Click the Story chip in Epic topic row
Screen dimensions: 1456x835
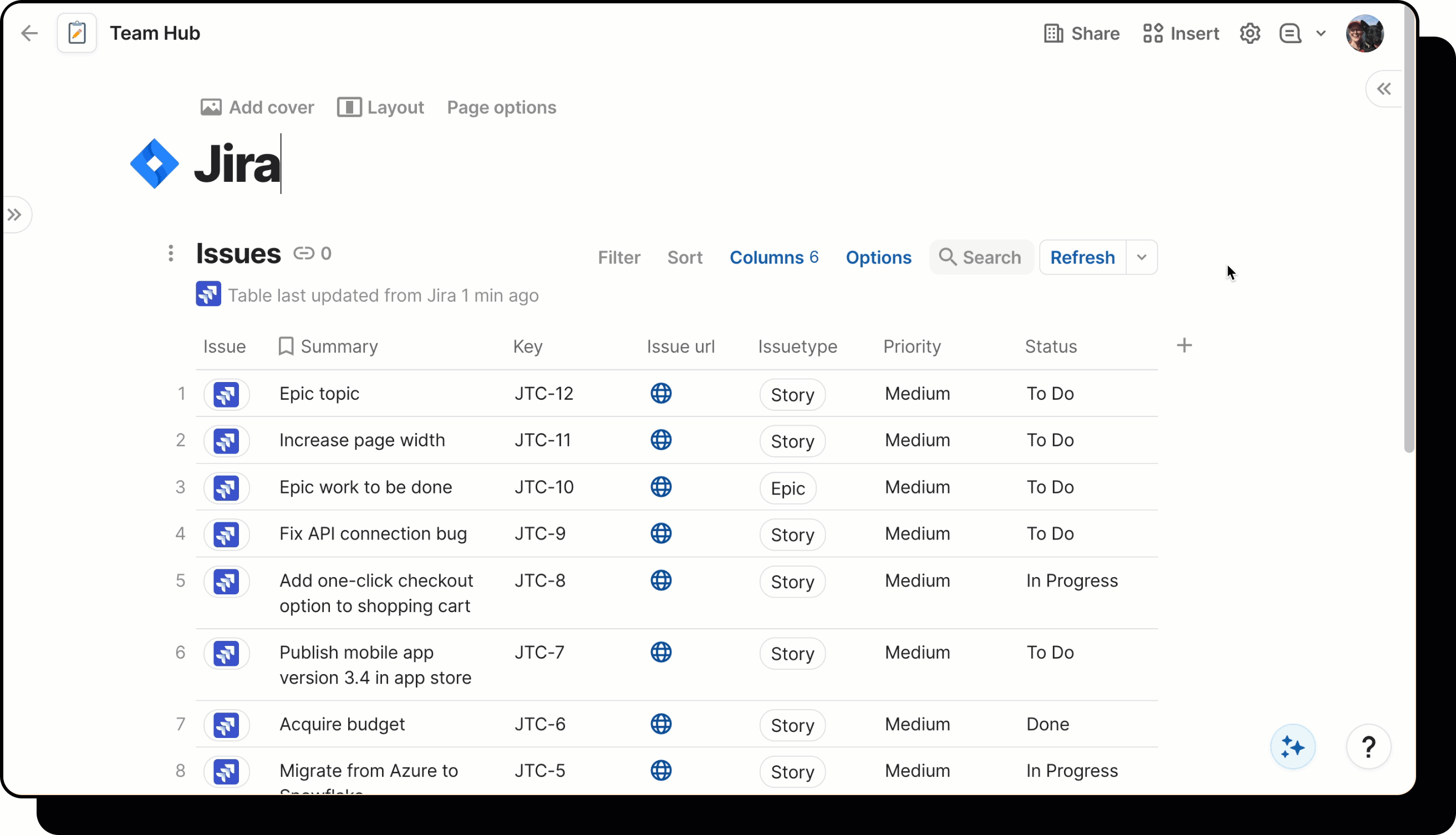(792, 395)
